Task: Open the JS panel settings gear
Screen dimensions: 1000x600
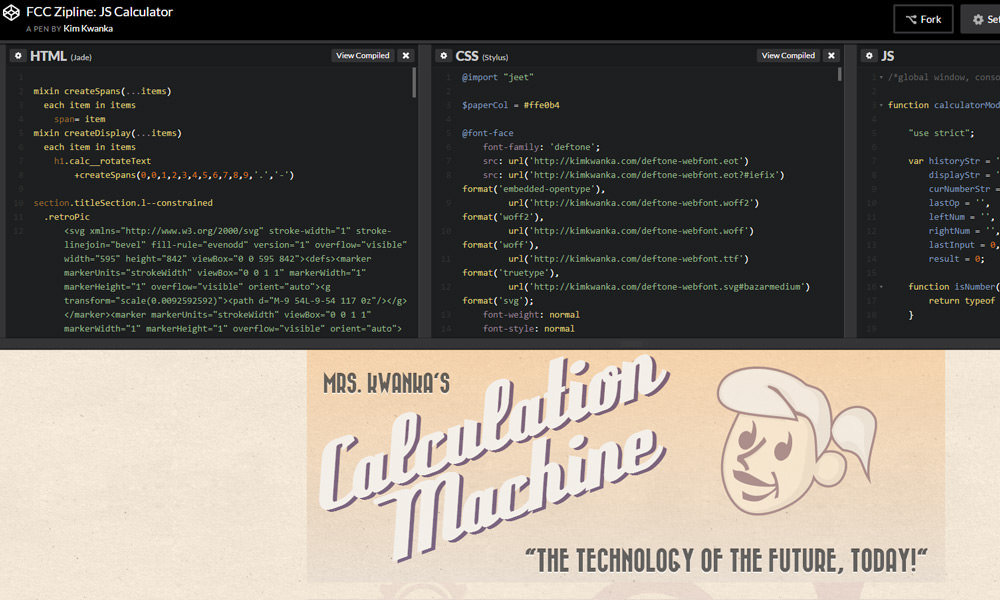Action: [869, 55]
